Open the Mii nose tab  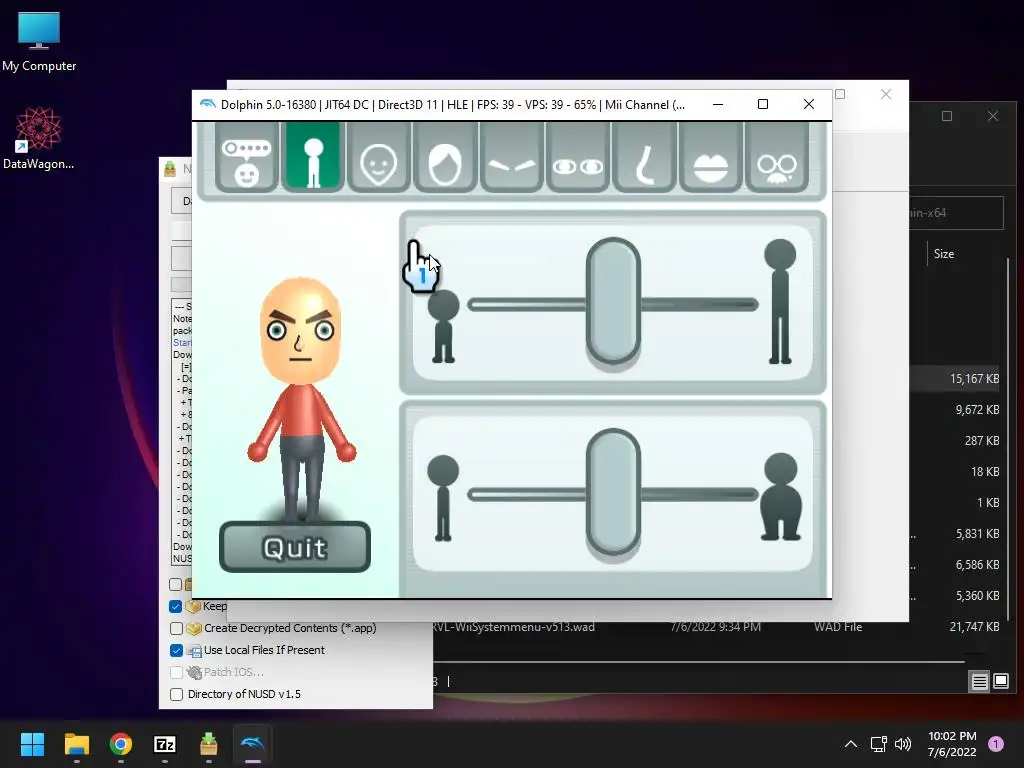(645, 157)
